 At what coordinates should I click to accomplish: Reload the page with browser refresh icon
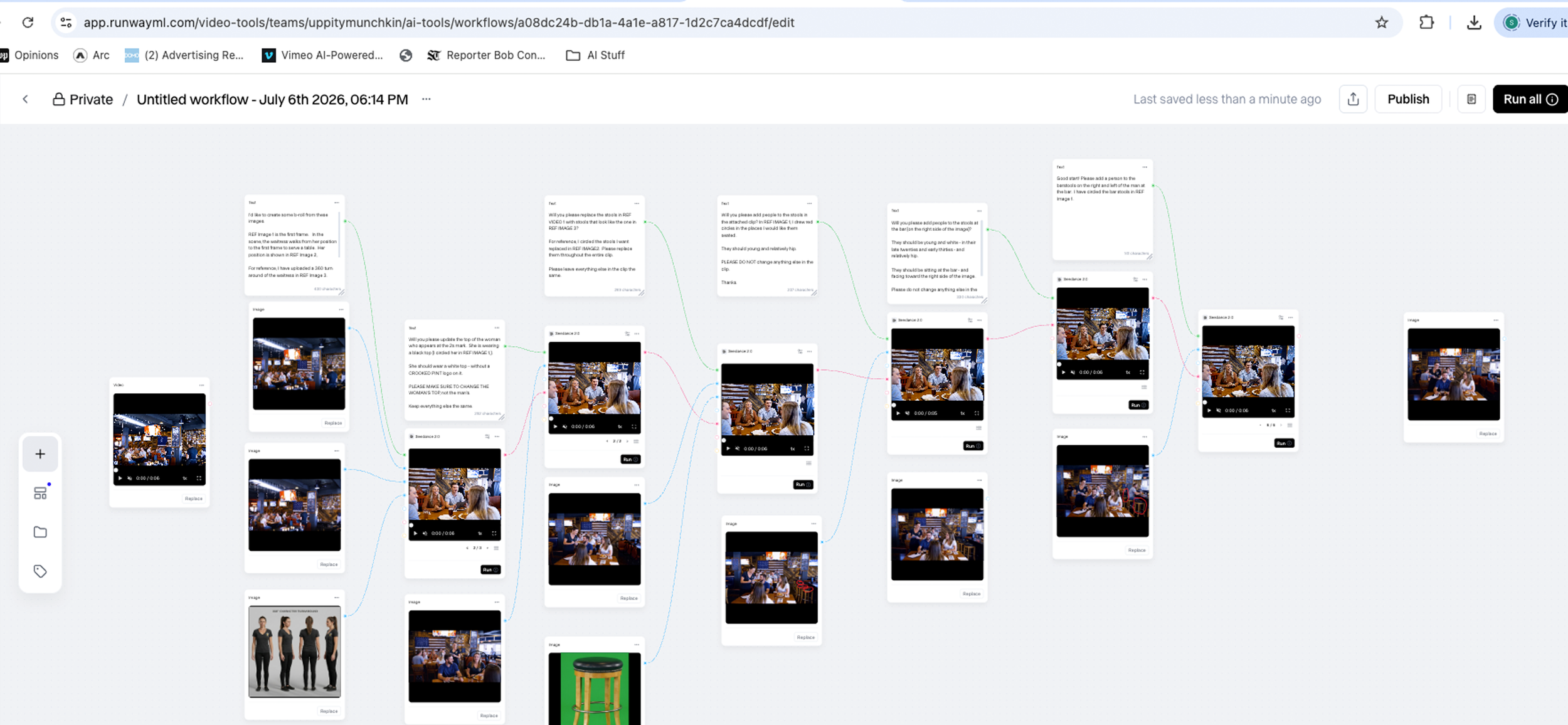coord(28,23)
